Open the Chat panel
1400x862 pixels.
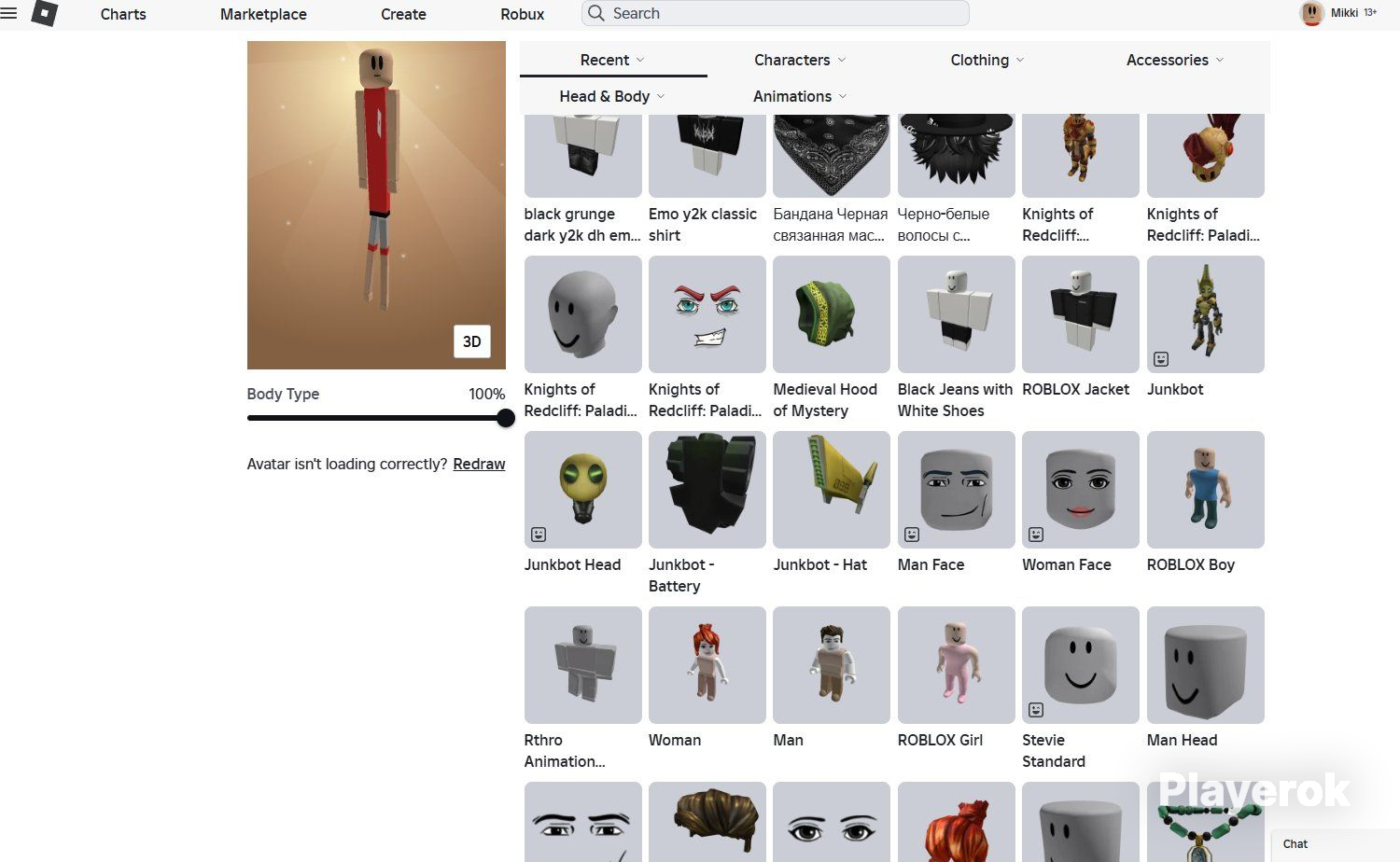pyautogui.click(x=1336, y=844)
